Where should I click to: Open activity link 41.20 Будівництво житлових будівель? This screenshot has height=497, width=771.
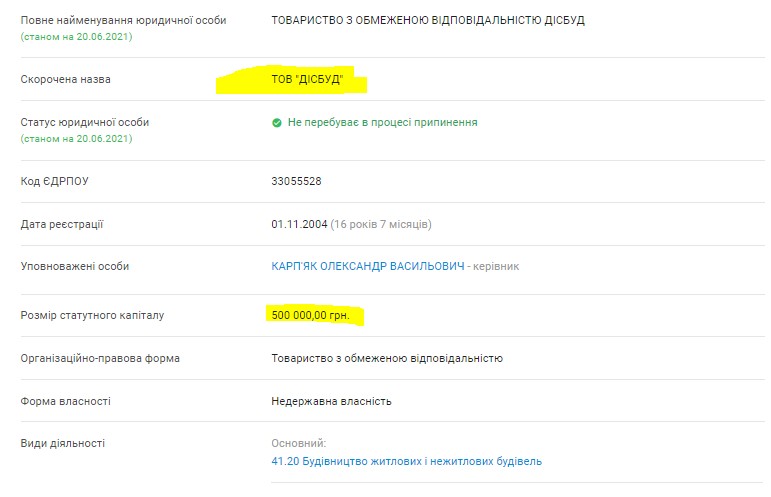coord(406,461)
